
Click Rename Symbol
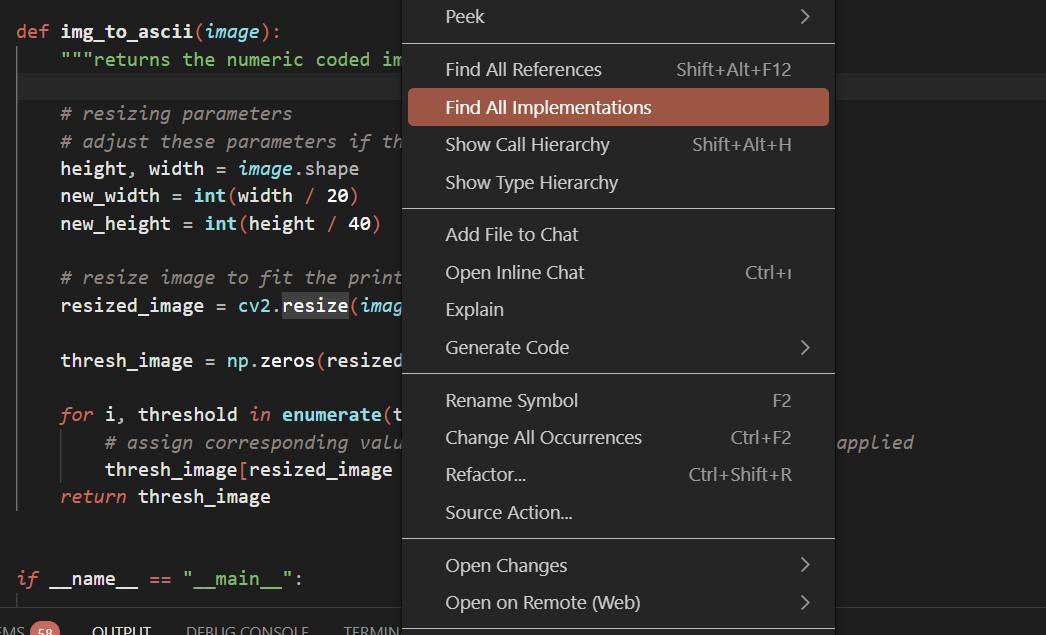511,400
